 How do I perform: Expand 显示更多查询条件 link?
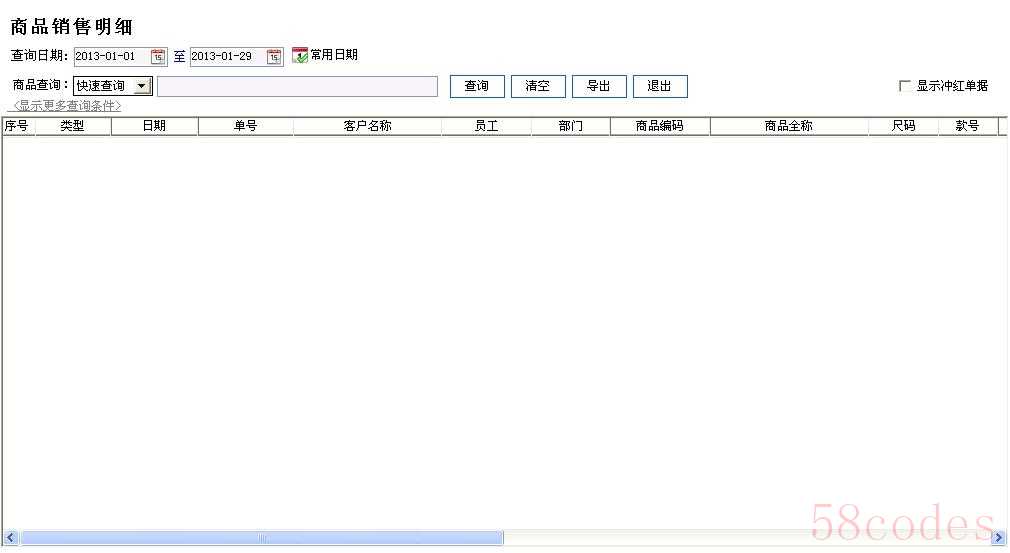(x=67, y=105)
